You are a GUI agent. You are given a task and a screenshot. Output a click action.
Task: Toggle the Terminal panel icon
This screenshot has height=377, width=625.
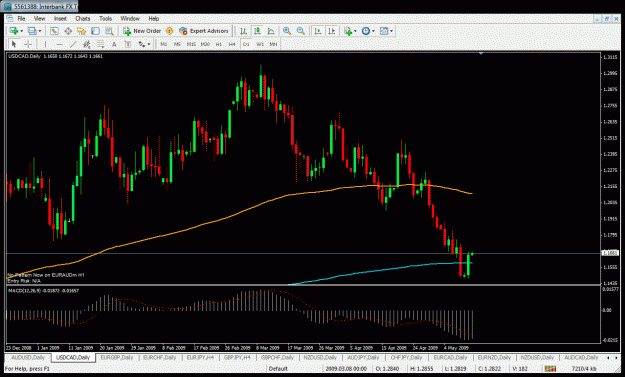click(x=95, y=31)
